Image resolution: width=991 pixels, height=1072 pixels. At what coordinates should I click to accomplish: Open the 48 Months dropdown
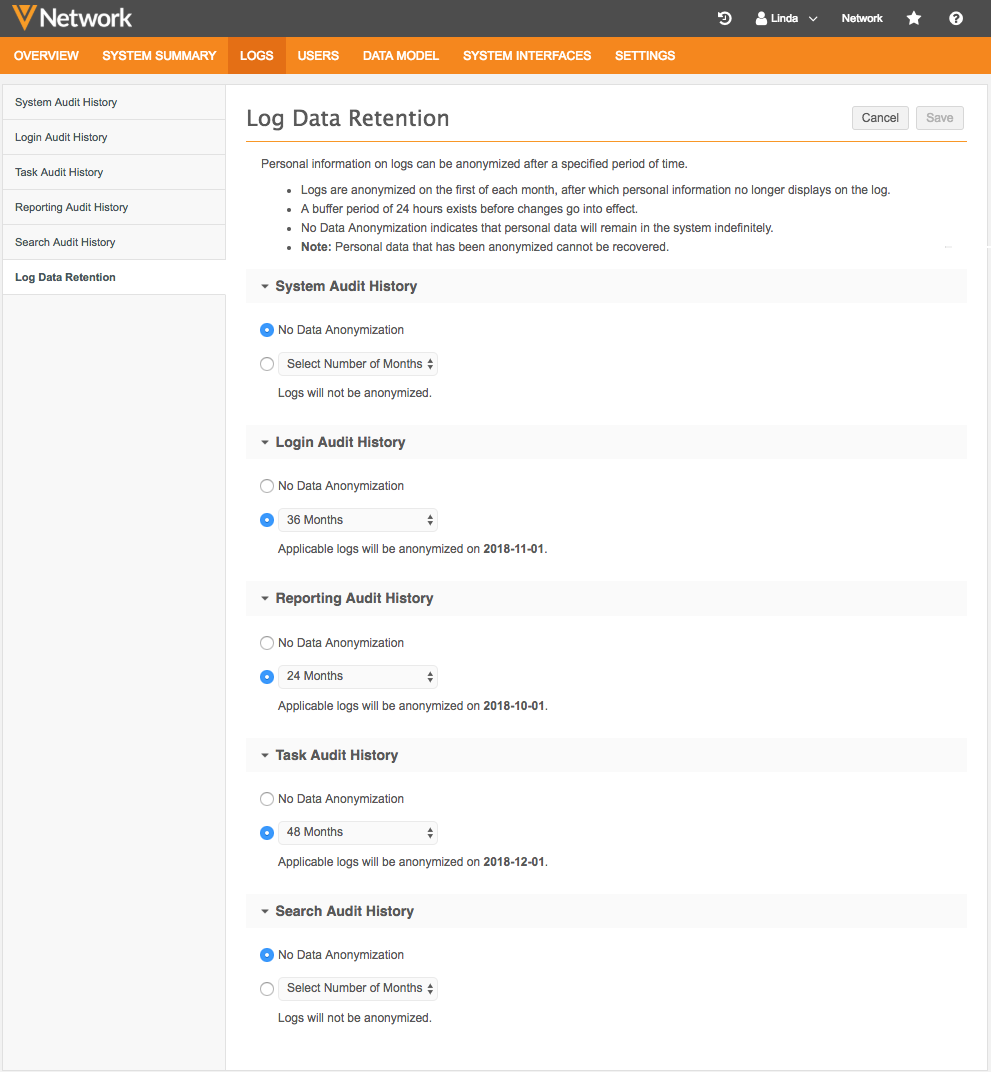[x=358, y=833]
